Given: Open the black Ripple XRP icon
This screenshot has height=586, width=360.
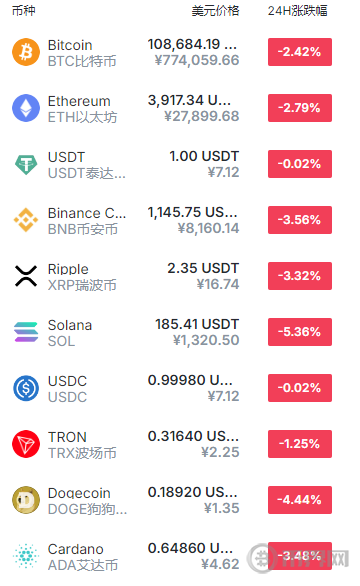Looking at the screenshot, I should point(26,276).
